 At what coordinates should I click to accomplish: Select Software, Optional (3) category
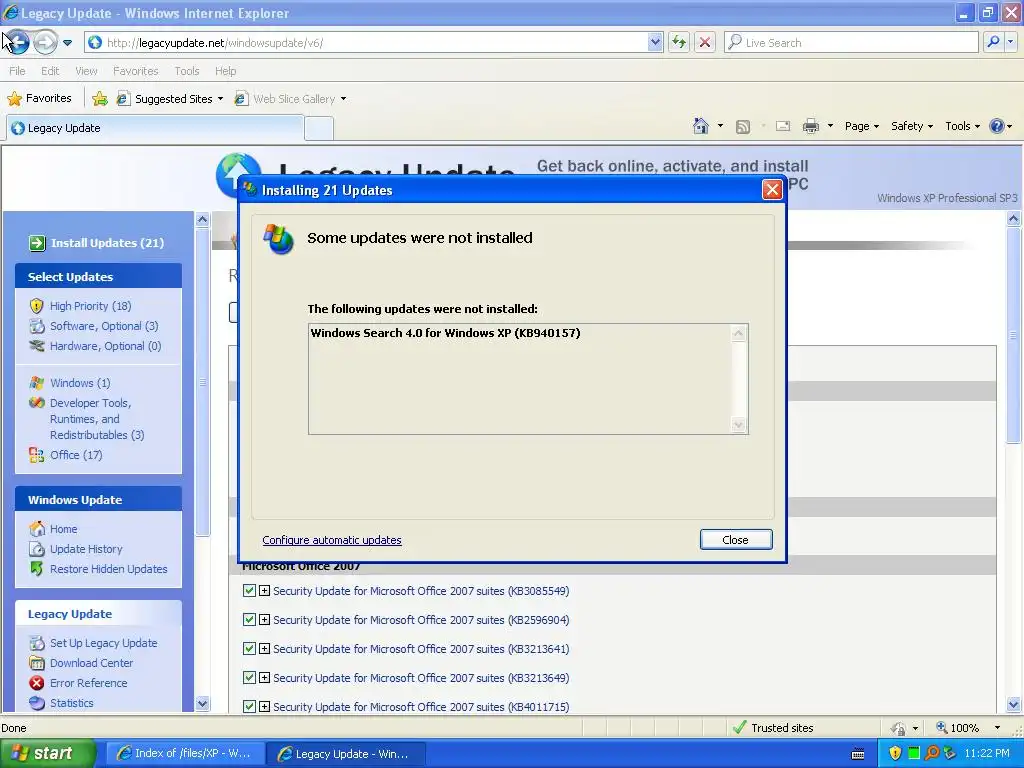104,326
